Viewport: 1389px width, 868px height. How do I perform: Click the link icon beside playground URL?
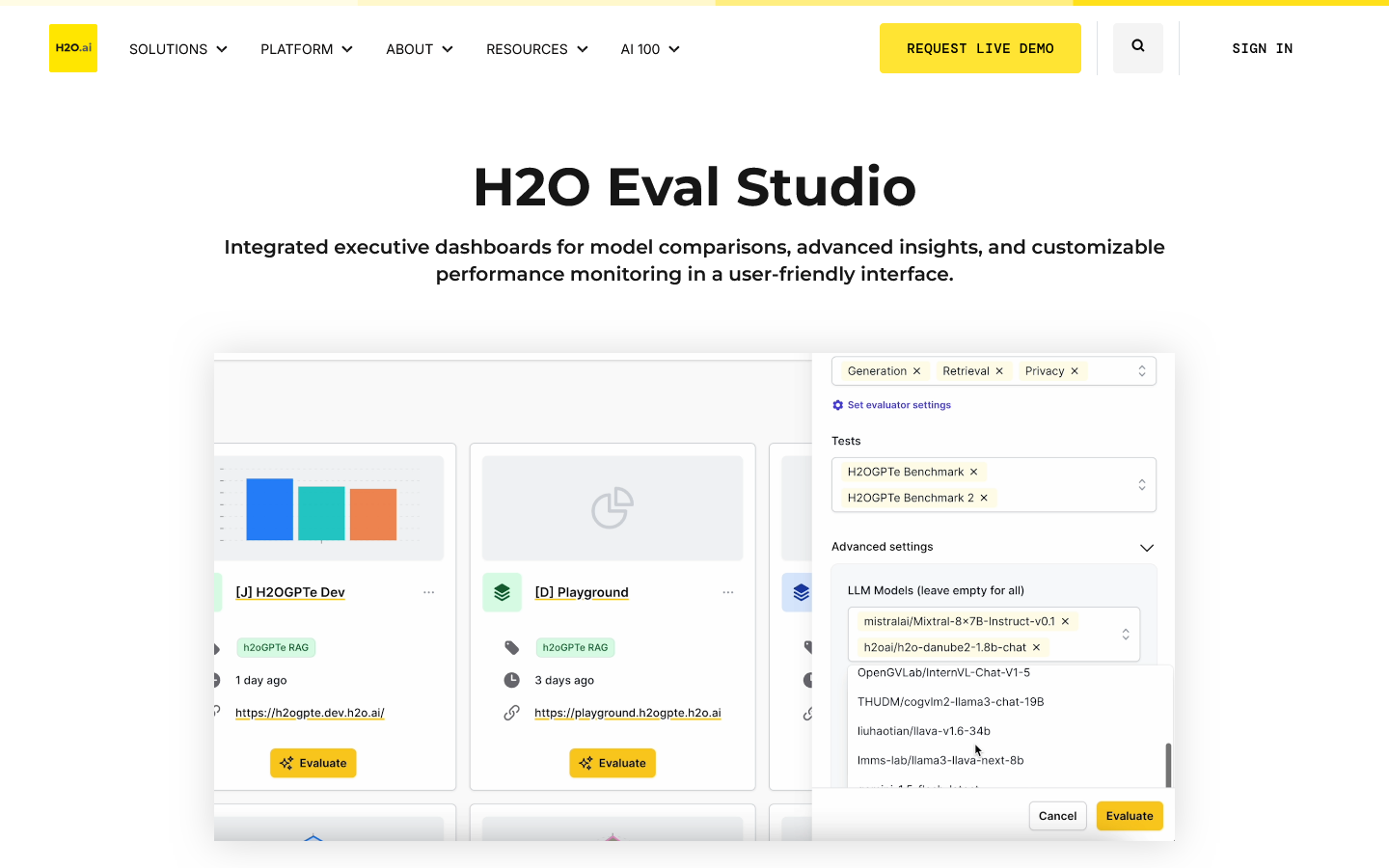[512, 713]
